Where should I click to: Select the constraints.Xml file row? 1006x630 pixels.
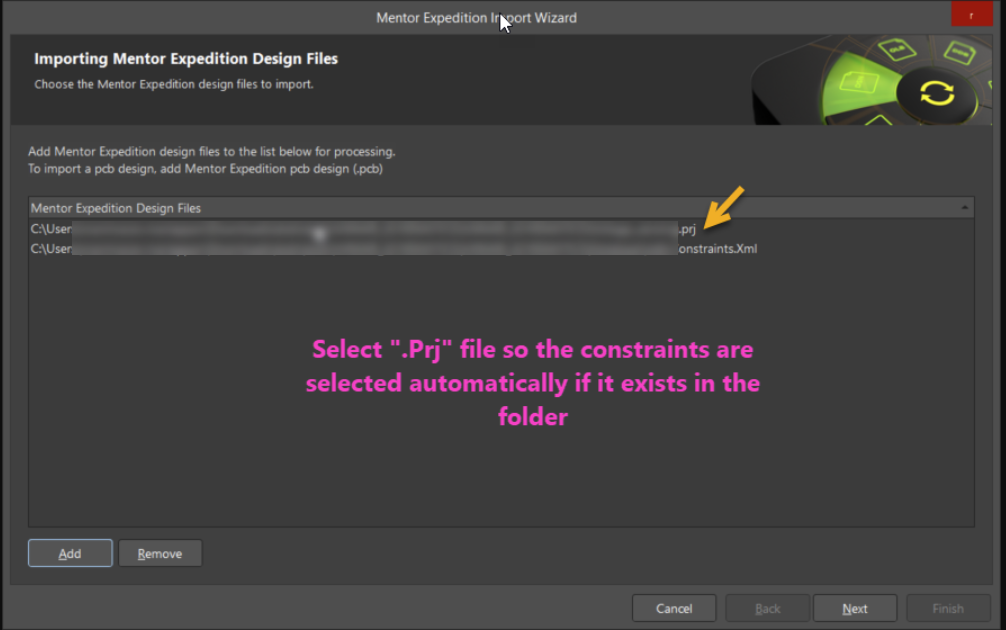501,249
